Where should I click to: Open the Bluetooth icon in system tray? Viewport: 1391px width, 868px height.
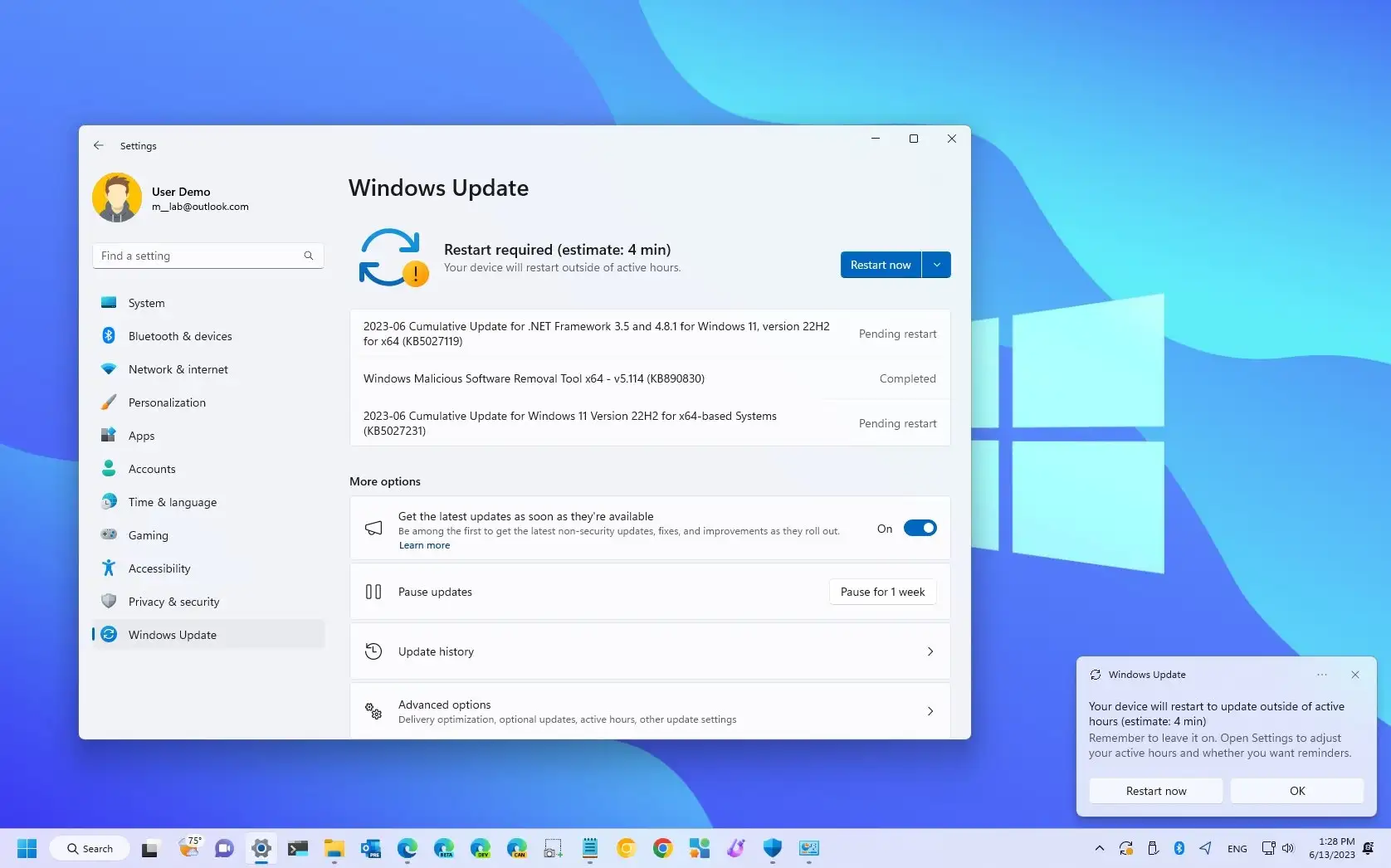tap(1179, 848)
